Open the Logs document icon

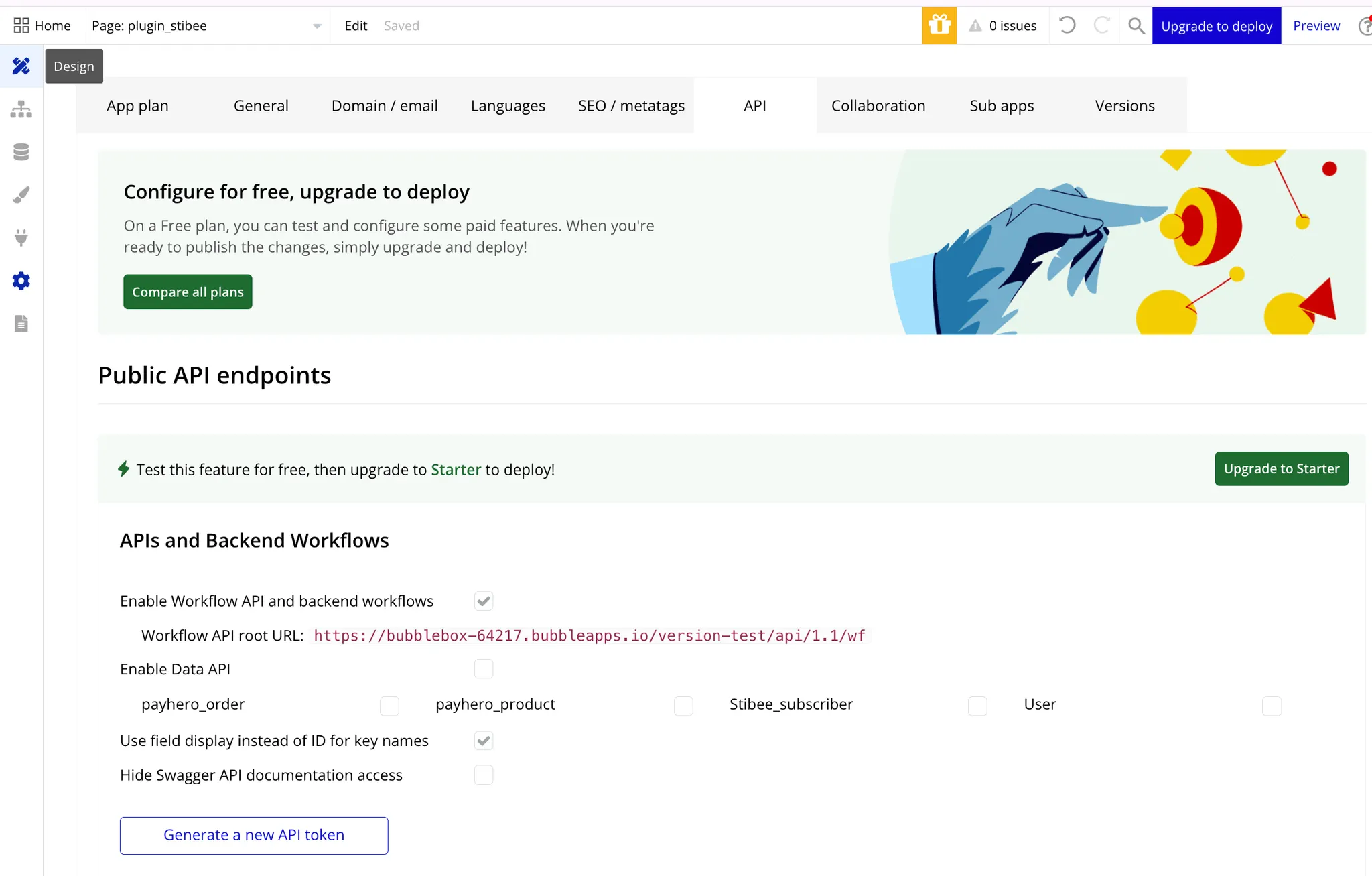coord(21,324)
